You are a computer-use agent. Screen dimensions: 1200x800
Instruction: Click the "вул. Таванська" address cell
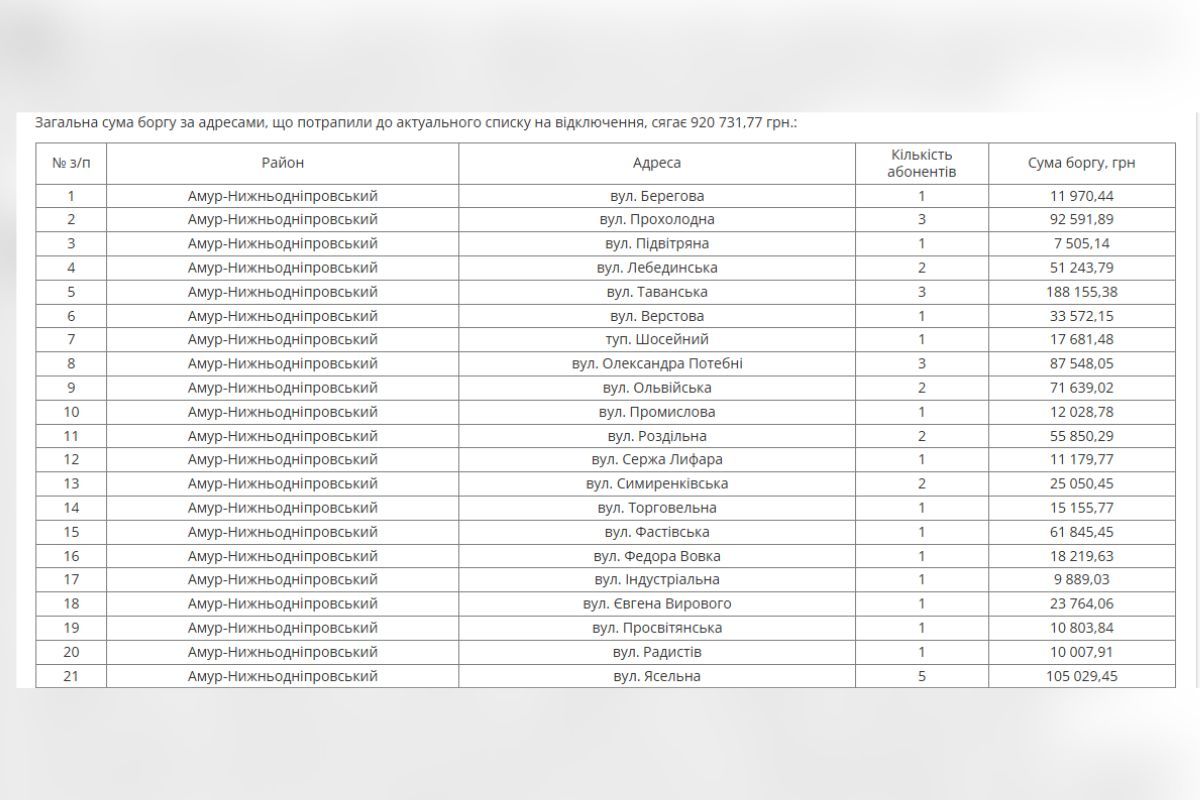point(656,292)
